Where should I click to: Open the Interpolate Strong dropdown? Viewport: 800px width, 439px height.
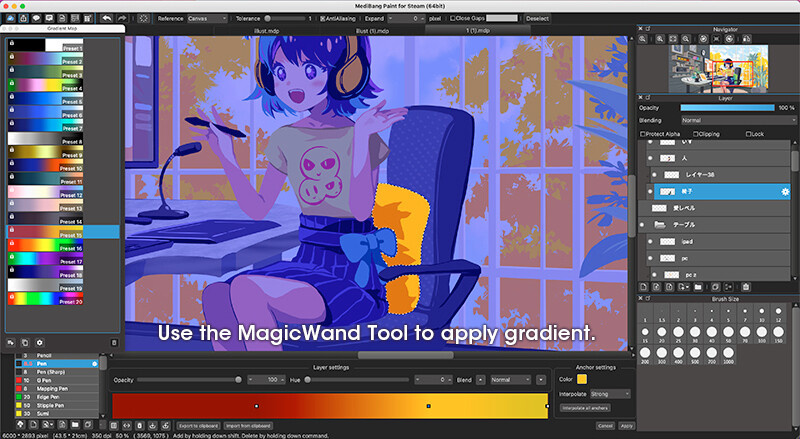coord(610,394)
